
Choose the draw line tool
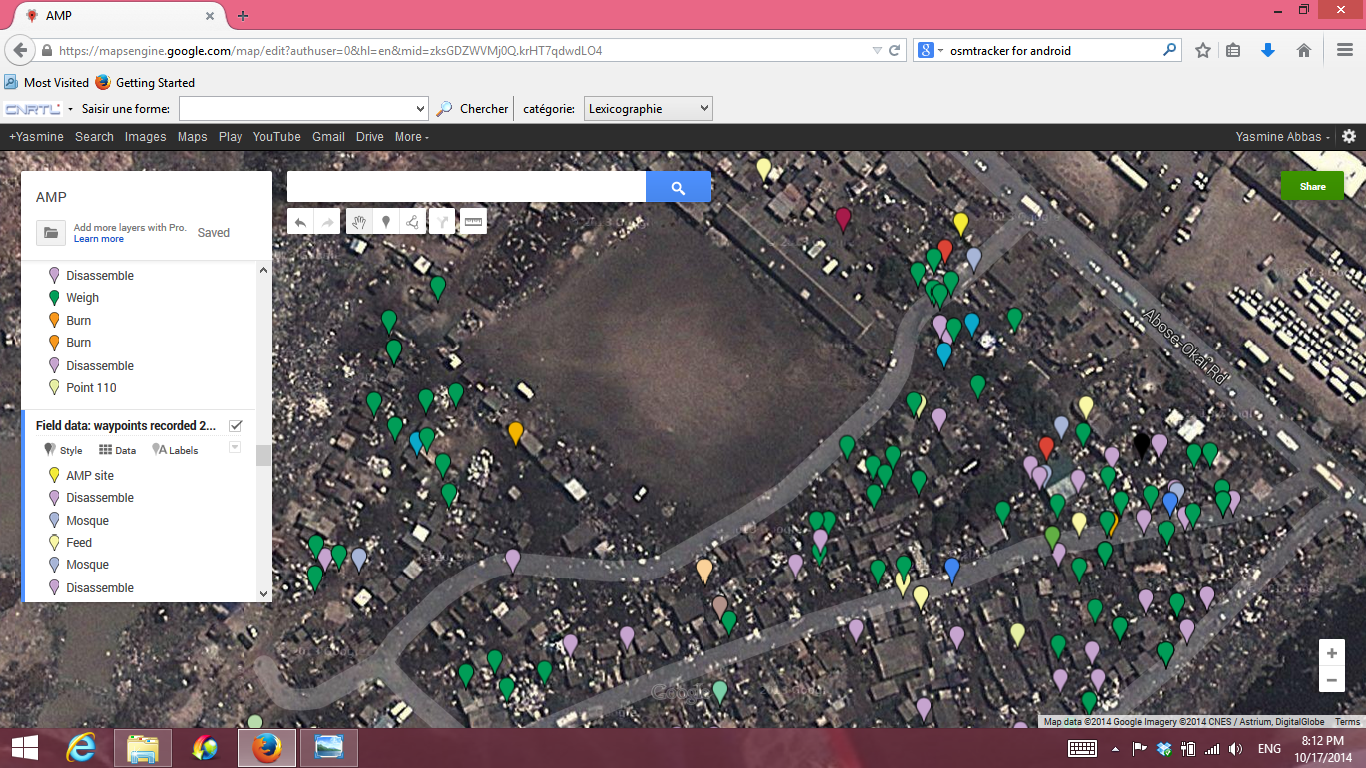click(413, 222)
